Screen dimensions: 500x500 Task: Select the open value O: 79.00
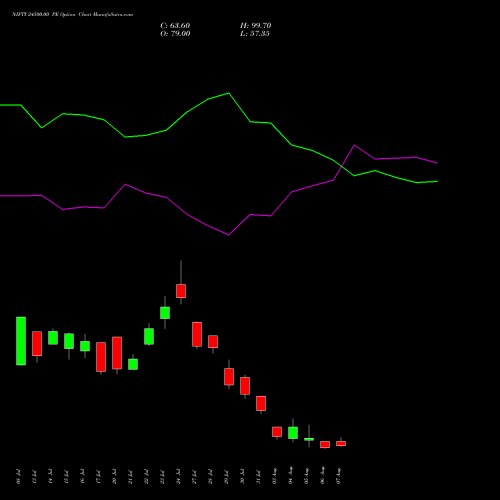click(x=175, y=34)
